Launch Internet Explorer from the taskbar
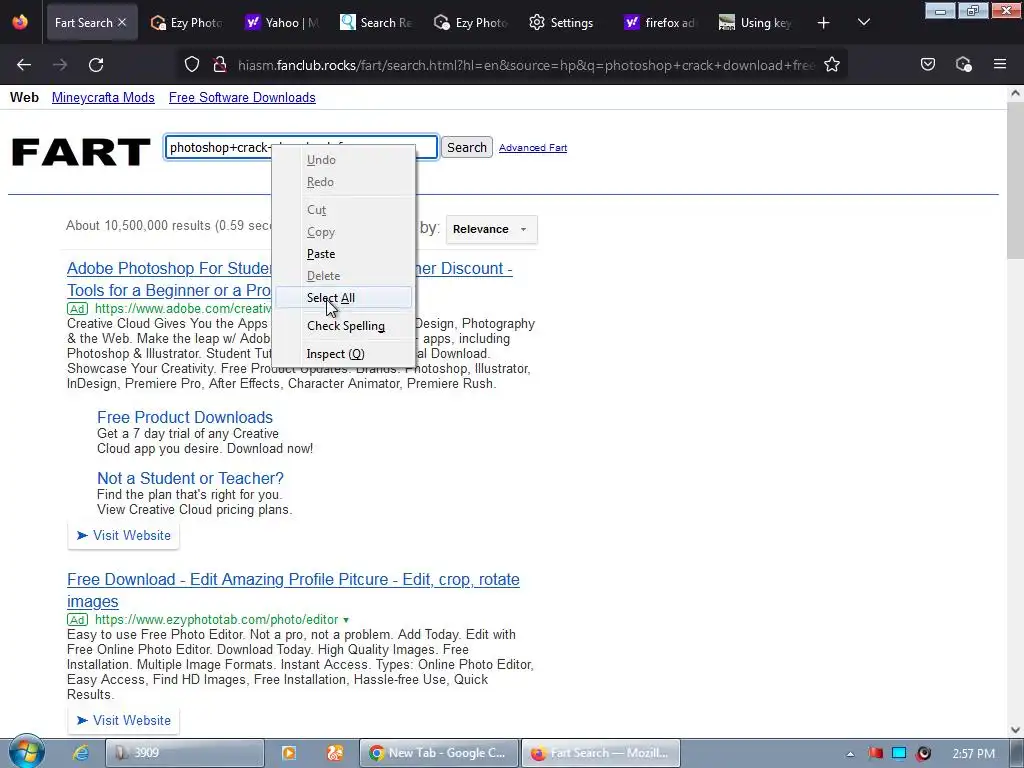The height and width of the screenshot is (768, 1024). point(80,753)
